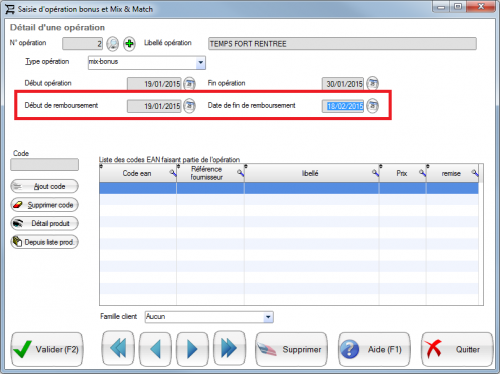Click the N° opération field

[82, 44]
